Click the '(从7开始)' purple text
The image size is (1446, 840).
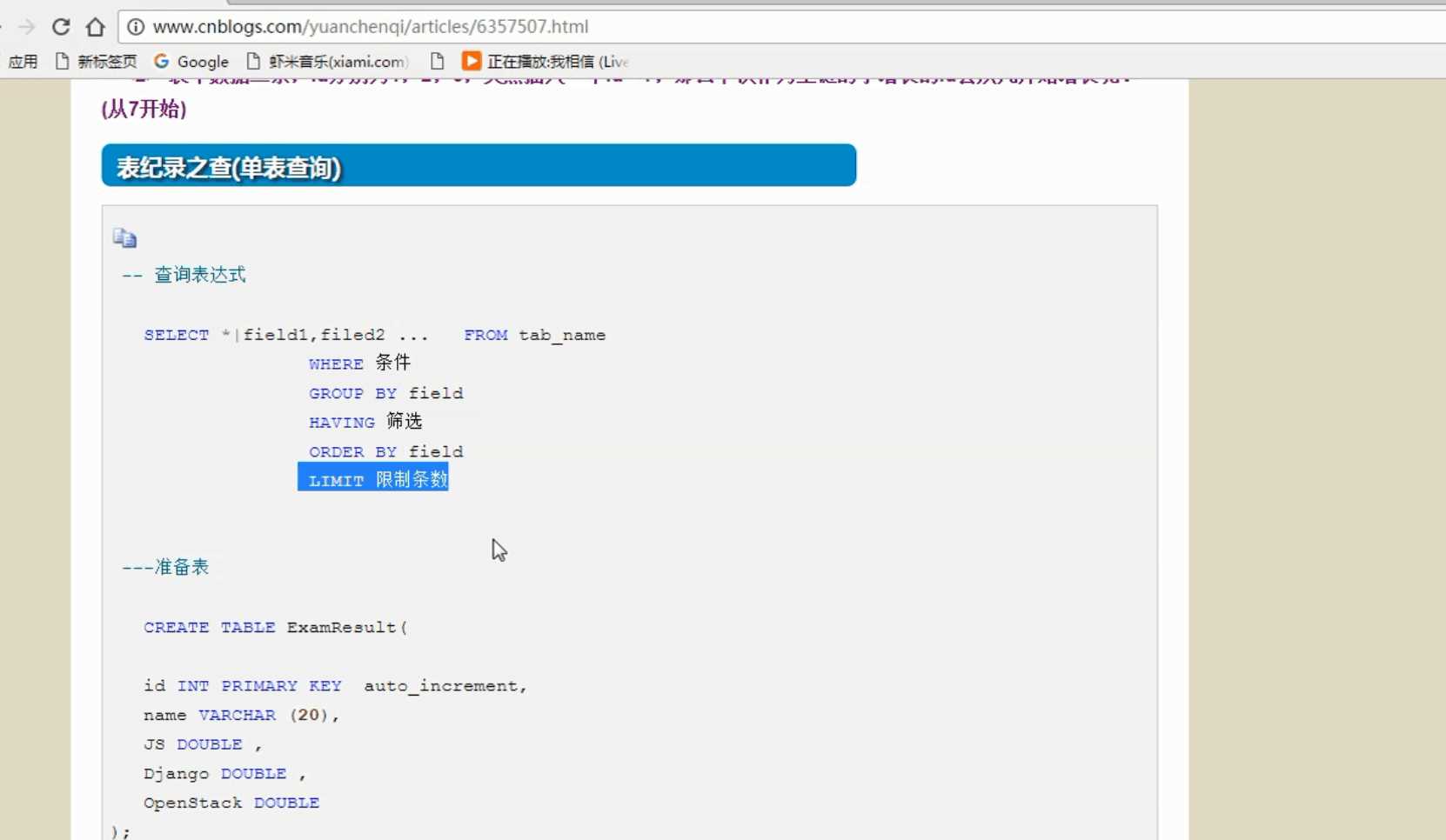(144, 109)
